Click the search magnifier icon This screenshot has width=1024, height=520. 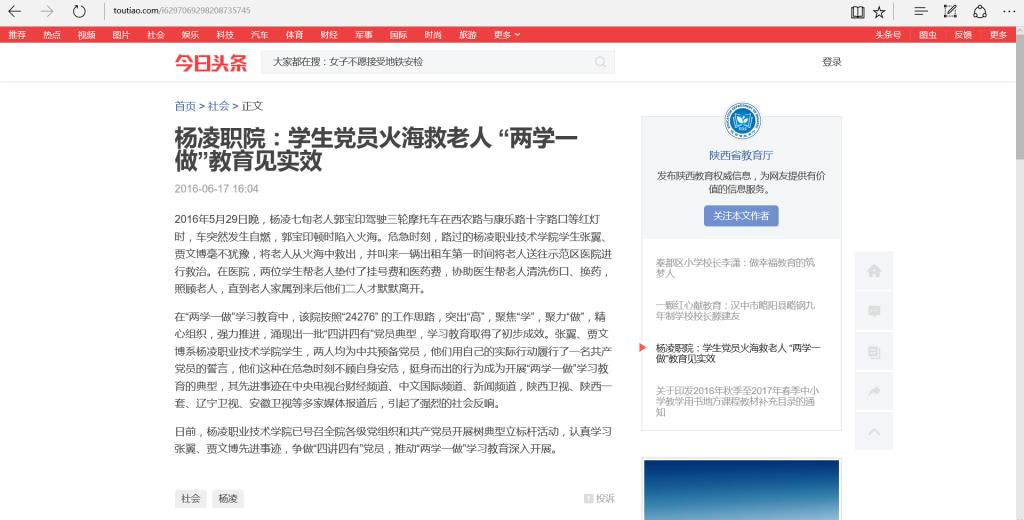pos(601,62)
